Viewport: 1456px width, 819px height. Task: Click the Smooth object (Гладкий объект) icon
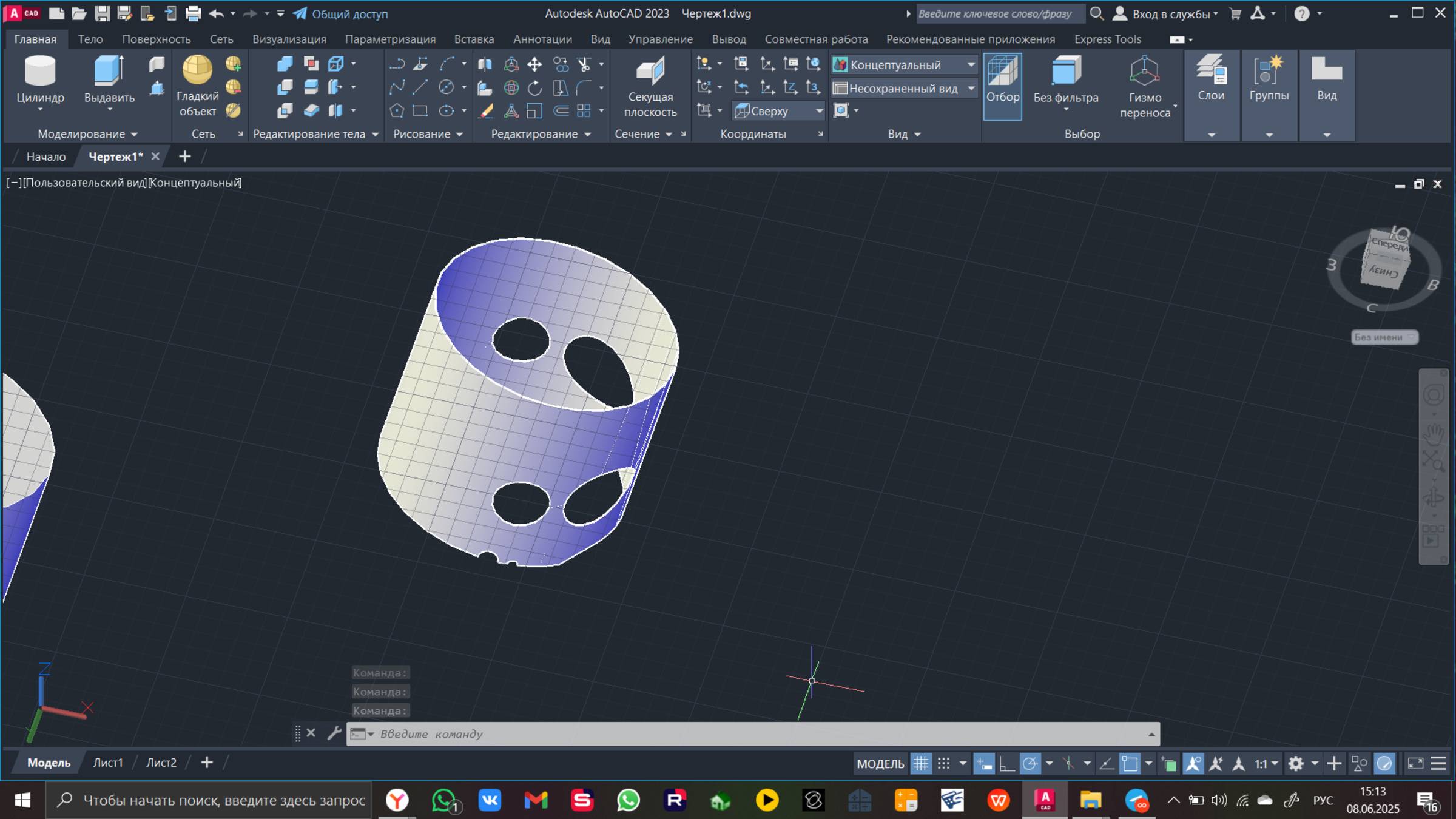coord(197,70)
